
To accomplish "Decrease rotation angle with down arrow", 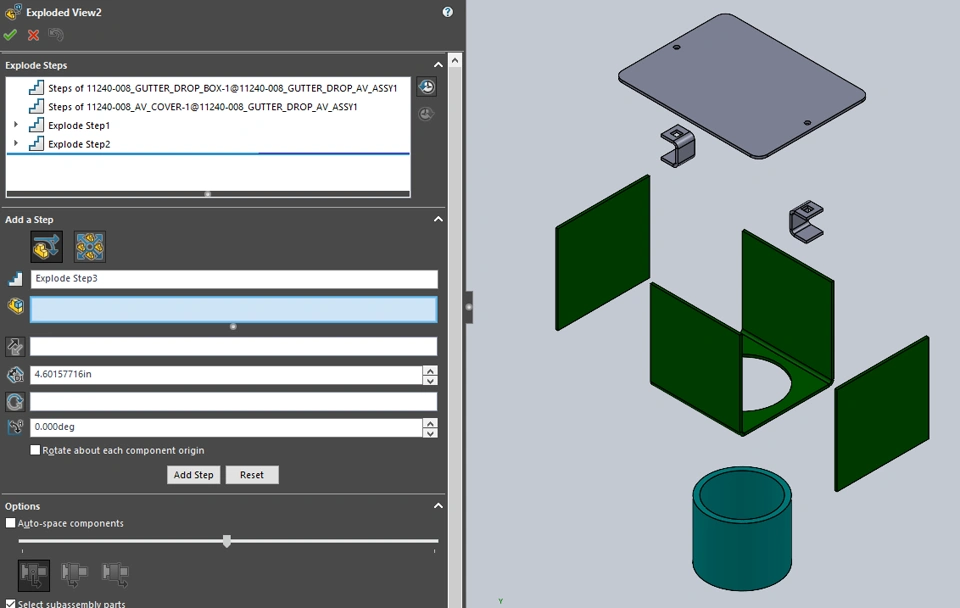I will (430, 433).
